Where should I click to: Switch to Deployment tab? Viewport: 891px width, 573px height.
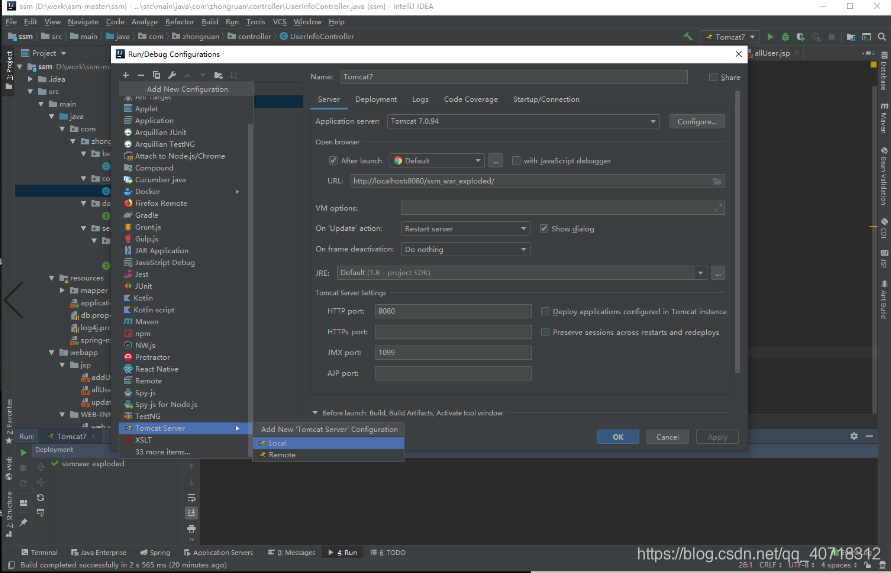(376, 99)
